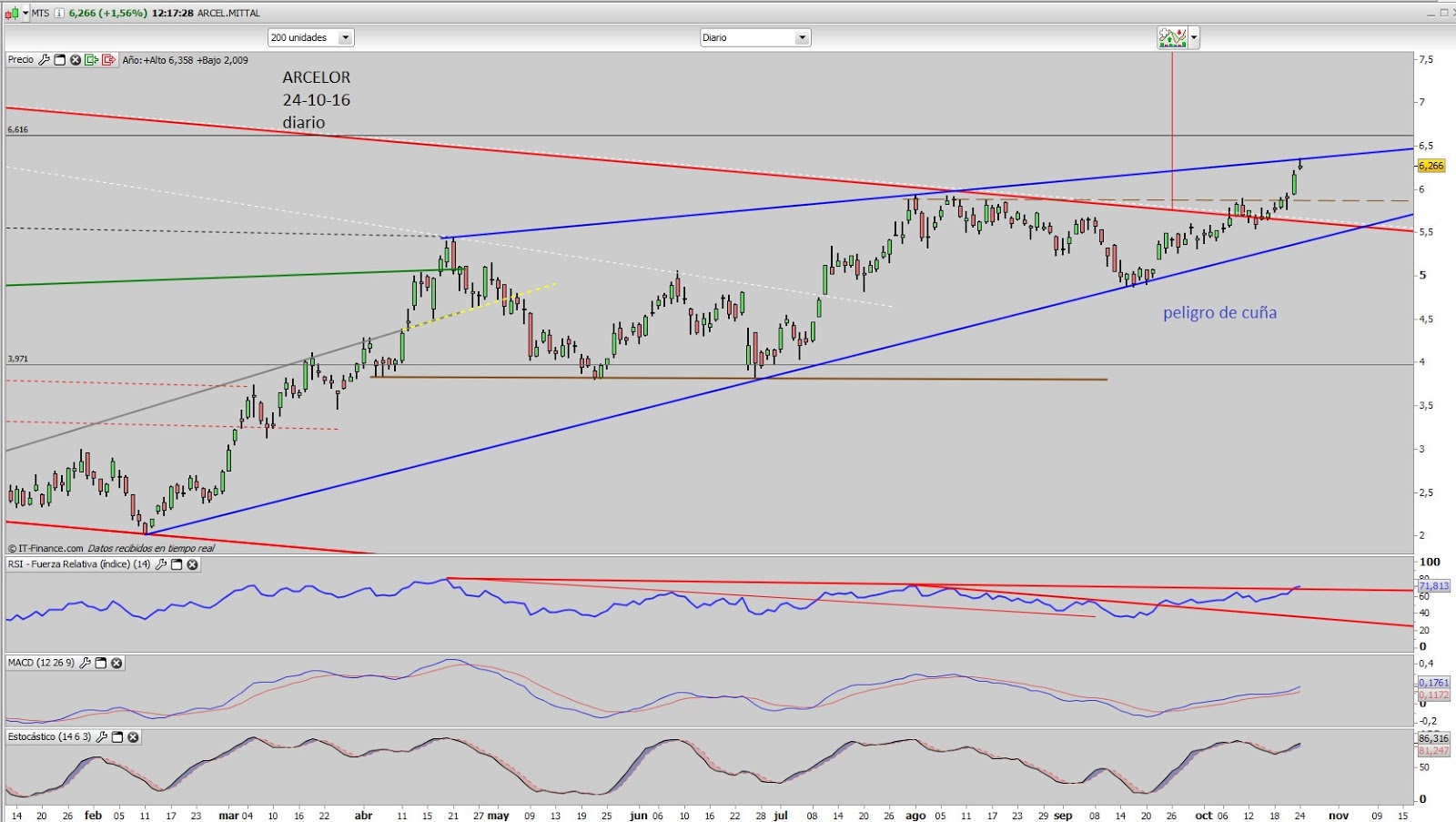Click the Estocástico (14 6 3) label
Viewport: 1456px width, 822px height.
49,736
